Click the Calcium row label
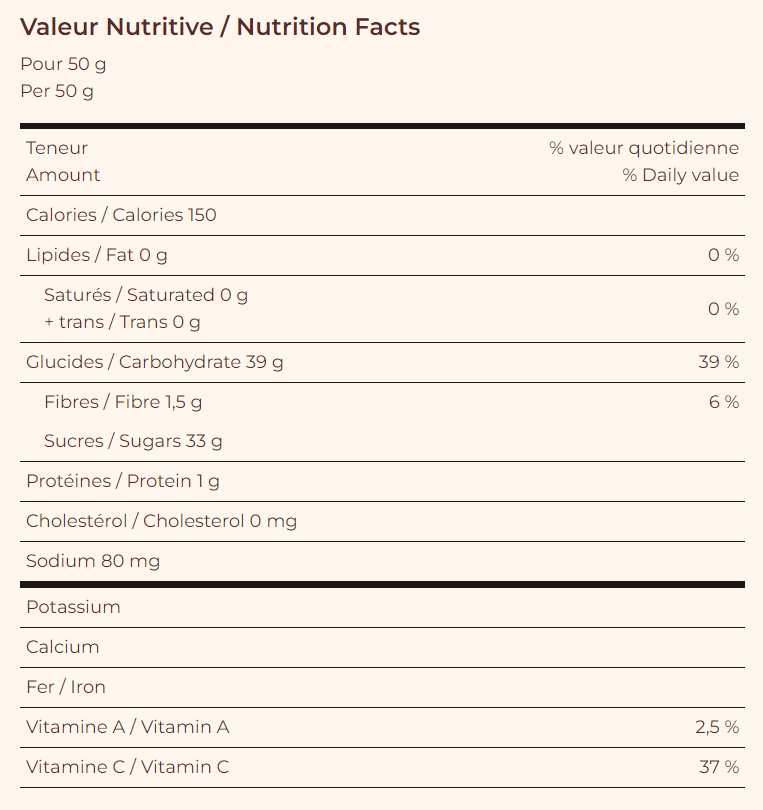This screenshot has height=810, width=763. click(63, 647)
